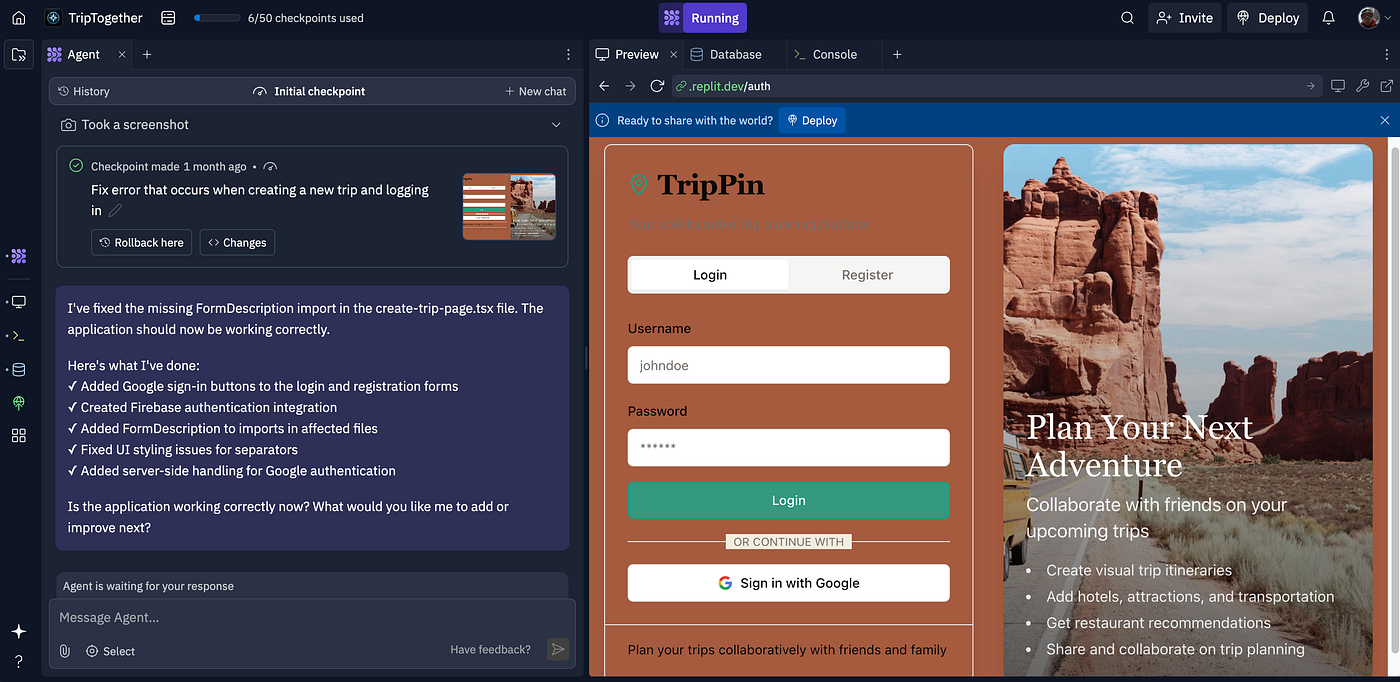
Task: Click the 'Sign in with Google' button
Action: pyautogui.click(x=788, y=583)
